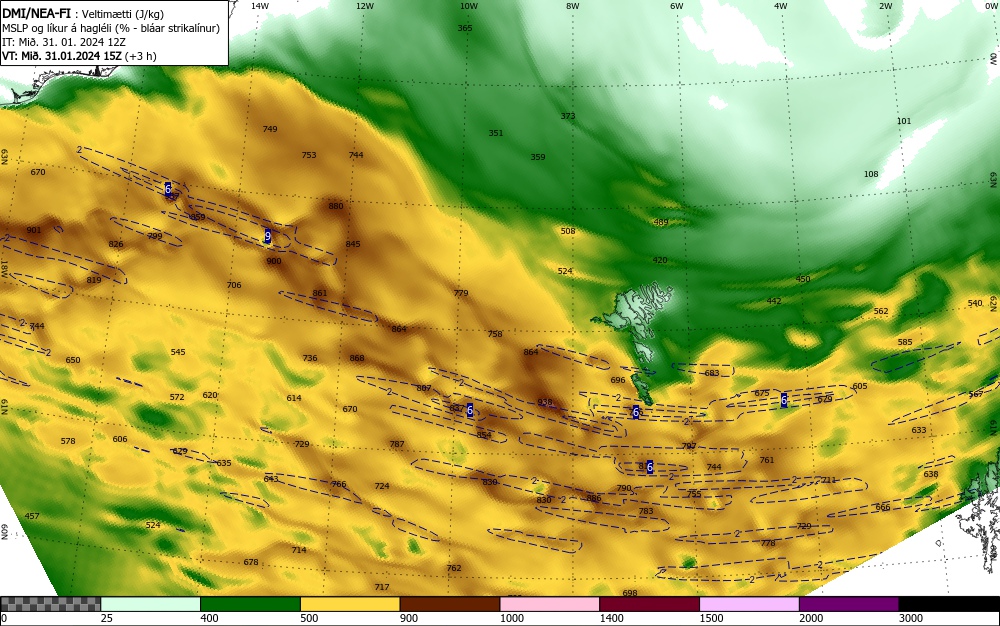Viewport: 1000px width, 626px height.
Task: Click the pale green 25–400 legend swatch
Action: (151, 604)
